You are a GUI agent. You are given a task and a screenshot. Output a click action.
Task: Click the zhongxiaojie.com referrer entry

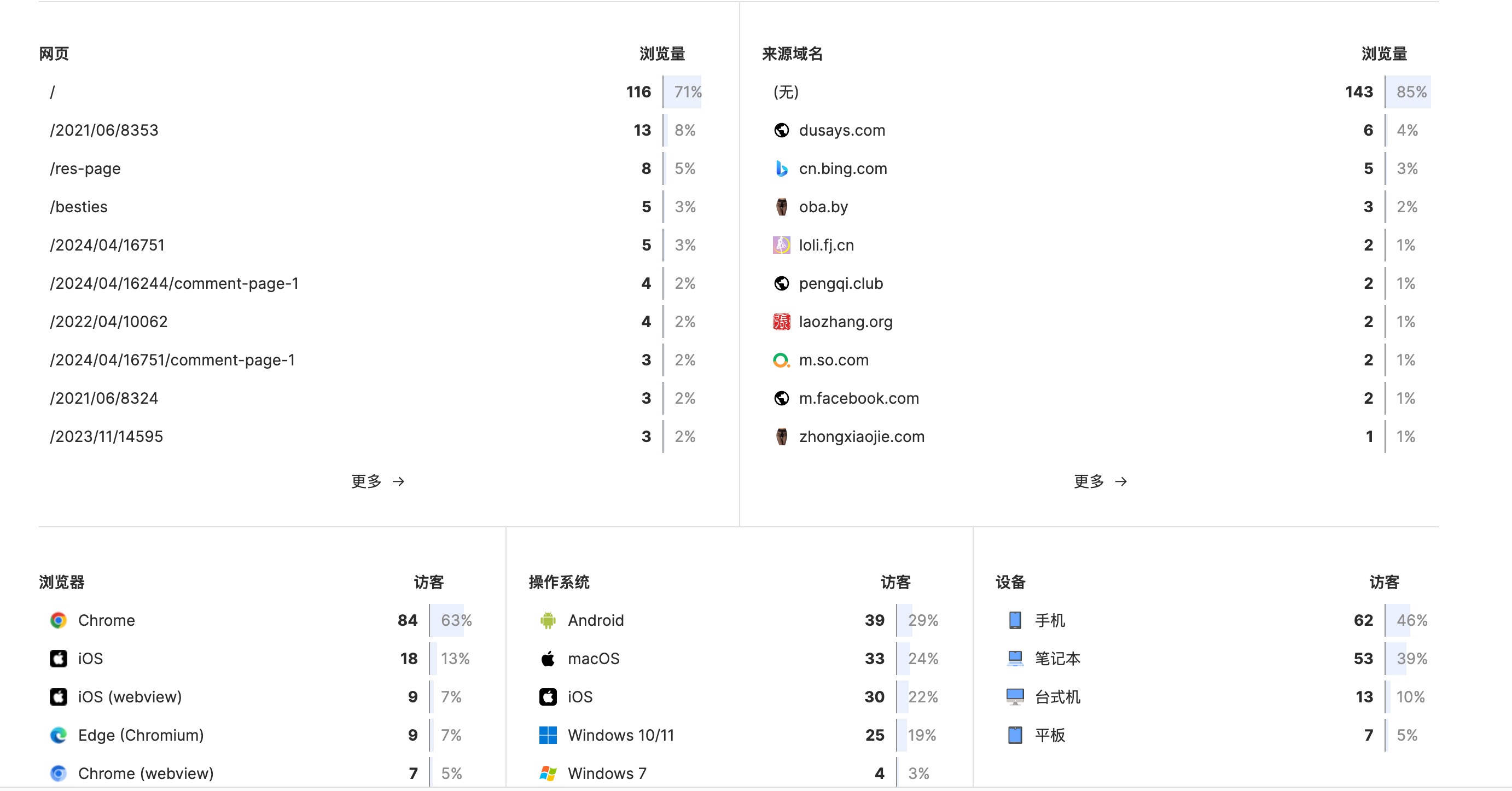click(x=861, y=437)
